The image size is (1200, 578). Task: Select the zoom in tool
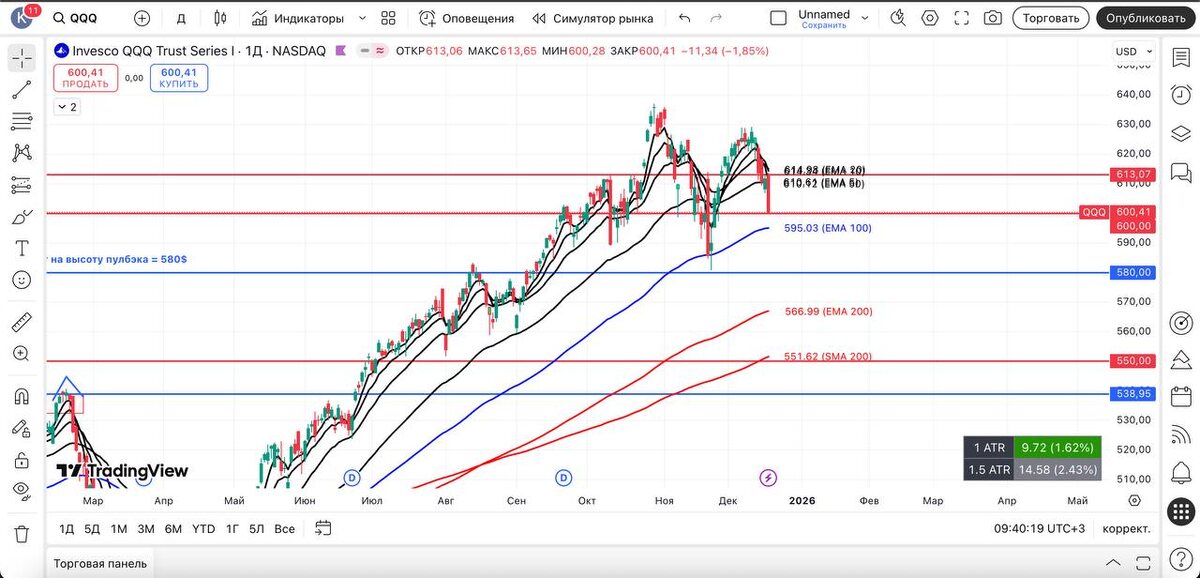[x=21, y=353]
